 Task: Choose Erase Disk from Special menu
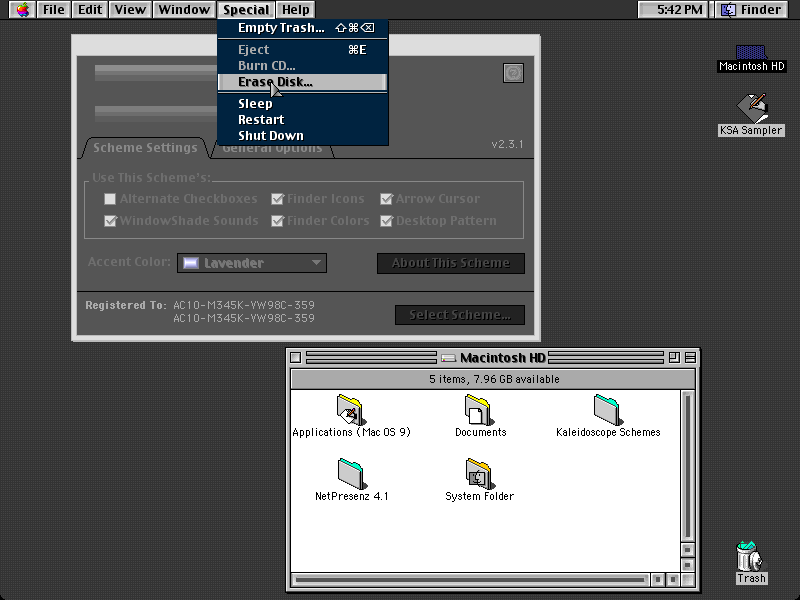303,82
